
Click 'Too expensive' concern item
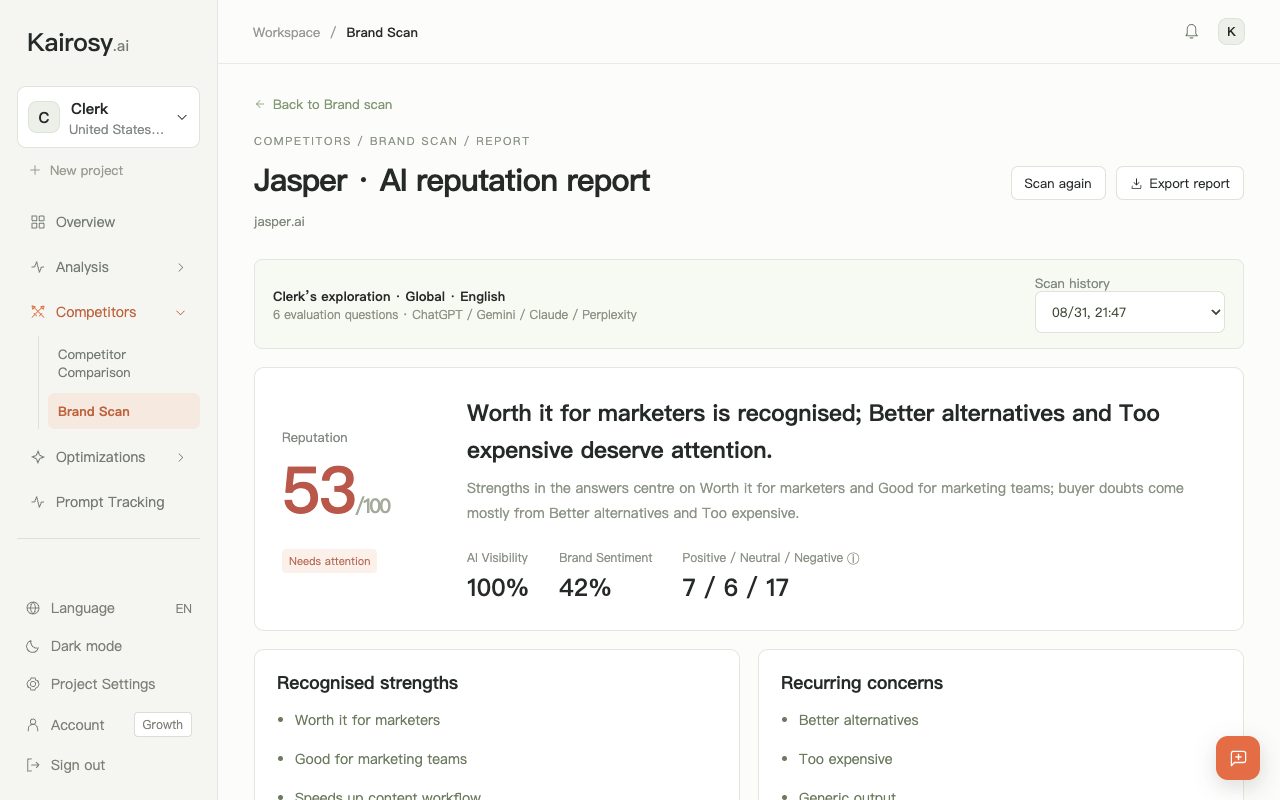pos(845,759)
